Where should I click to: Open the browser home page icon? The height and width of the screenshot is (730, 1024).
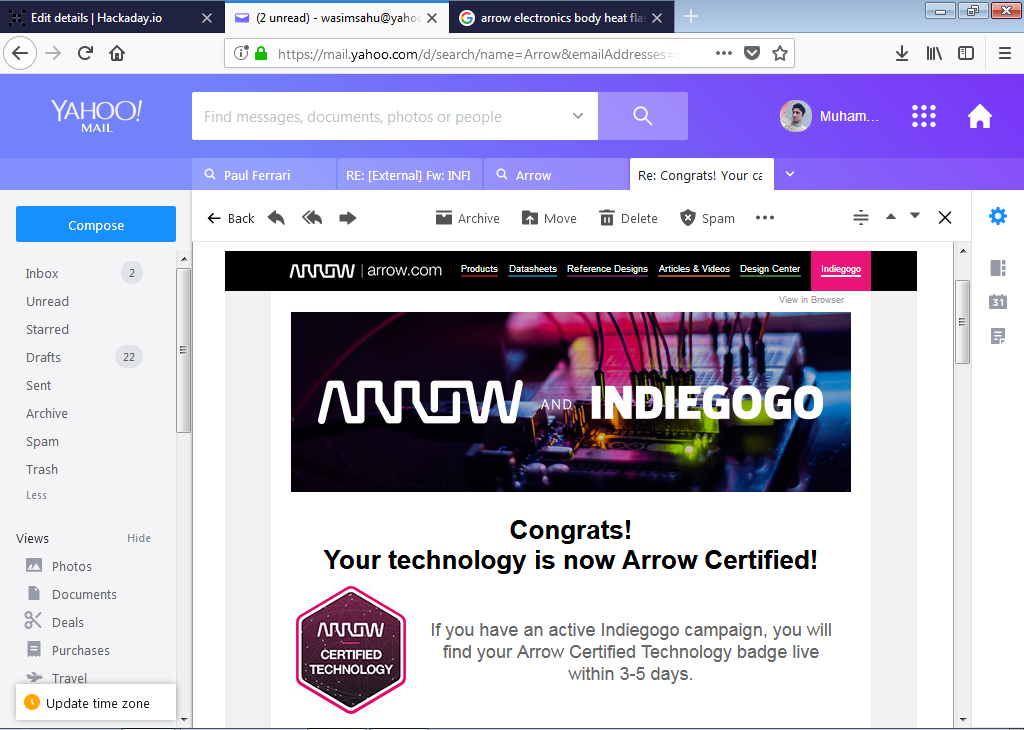(117, 53)
